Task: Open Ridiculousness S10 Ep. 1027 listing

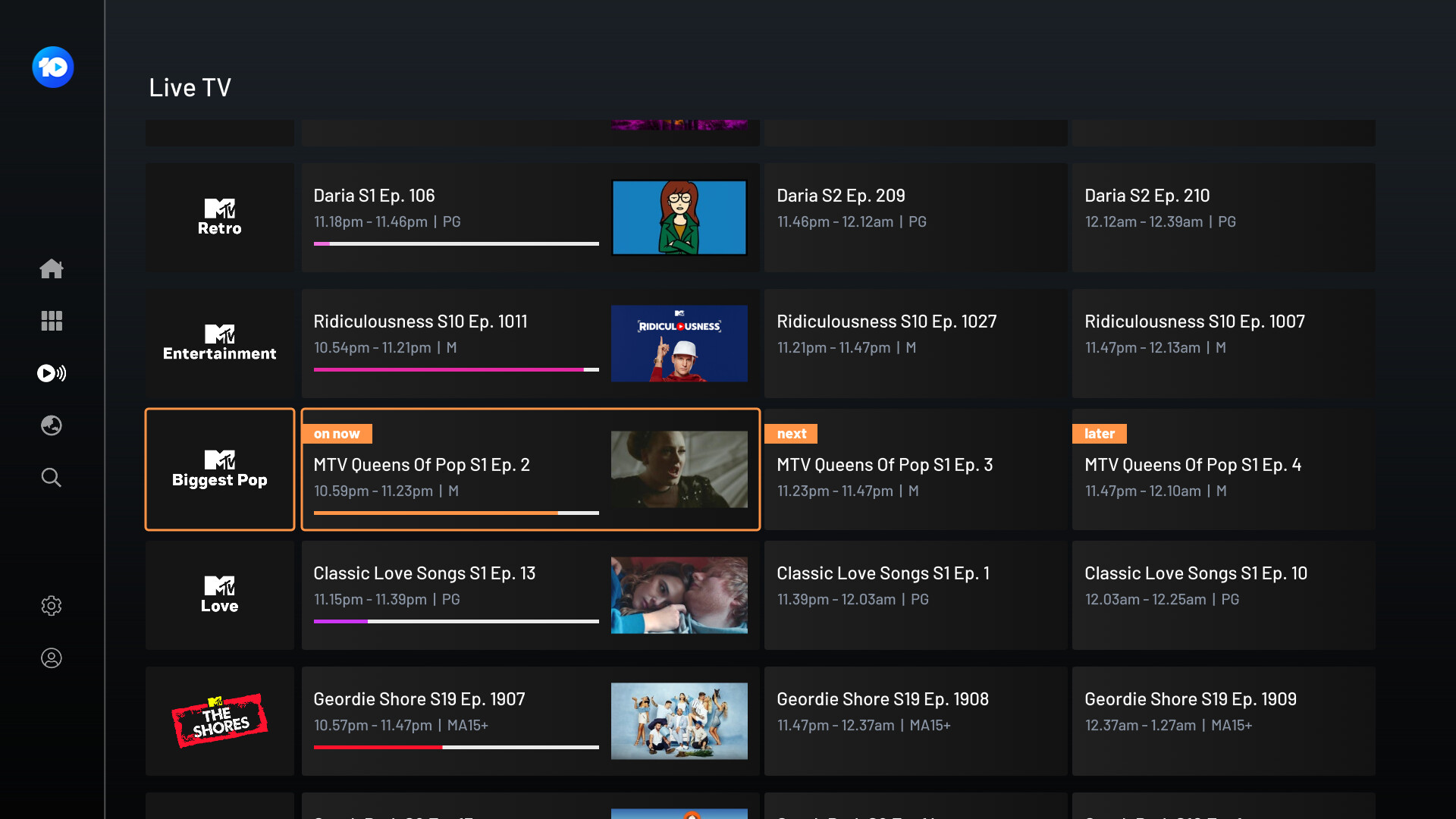Action: 915,344
